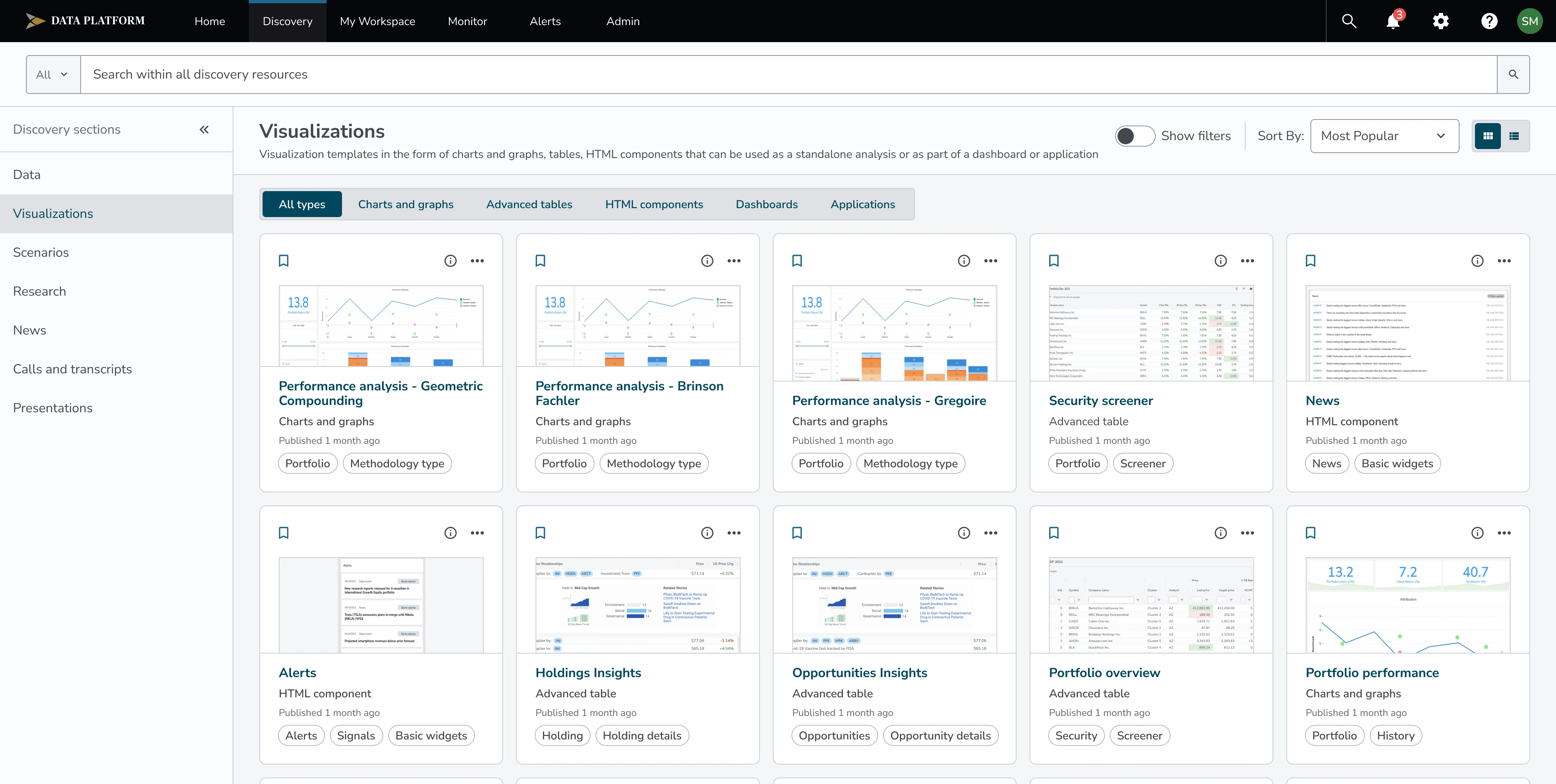This screenshot has height=784, width=1556.
Task: Select the HTML components tab
Action: 654,204
